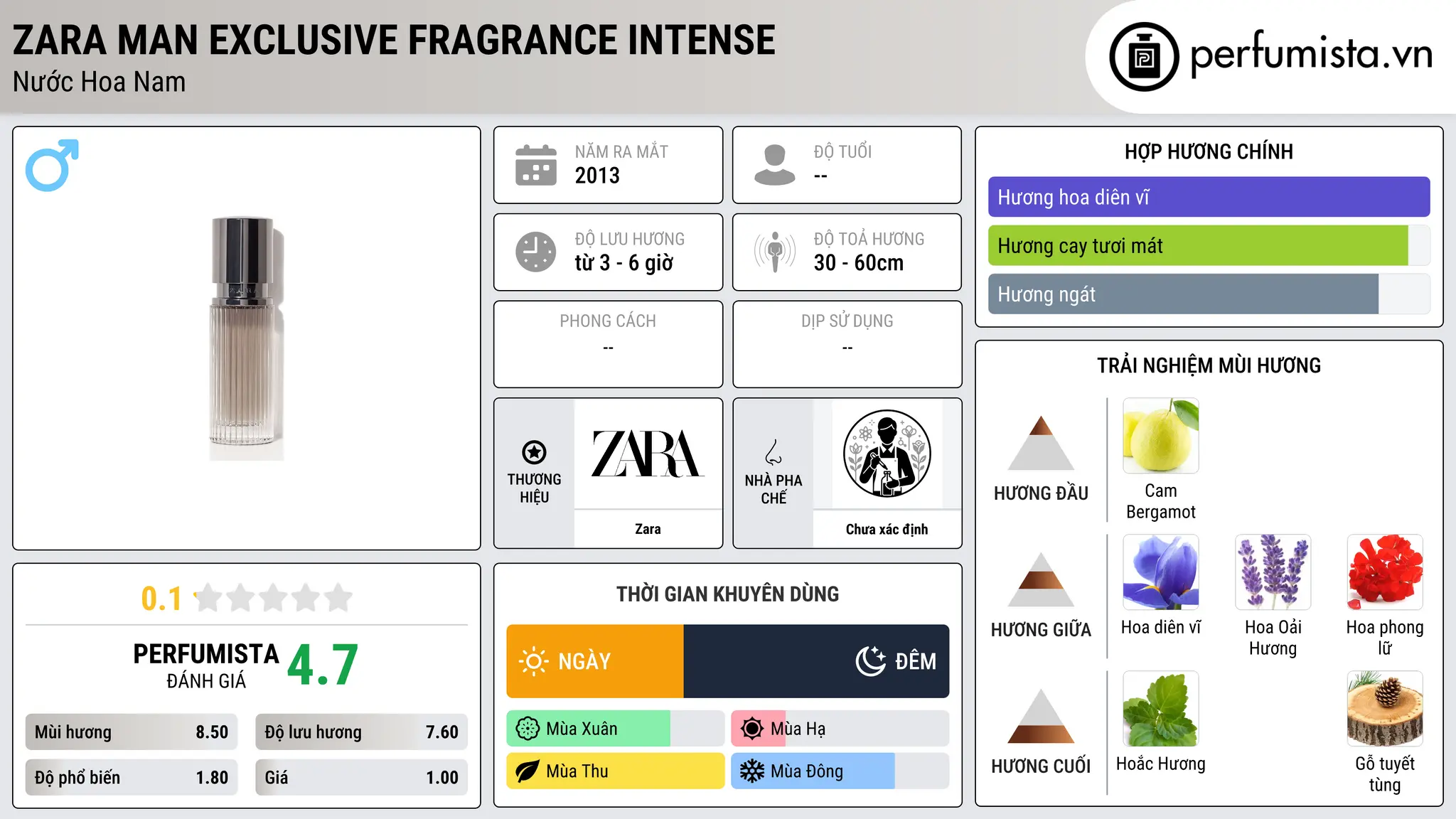This screenshot has height=819, width=1456.
Task: Open the Gỗ tuyết tùng cedarwood image
Action: 1385,709
